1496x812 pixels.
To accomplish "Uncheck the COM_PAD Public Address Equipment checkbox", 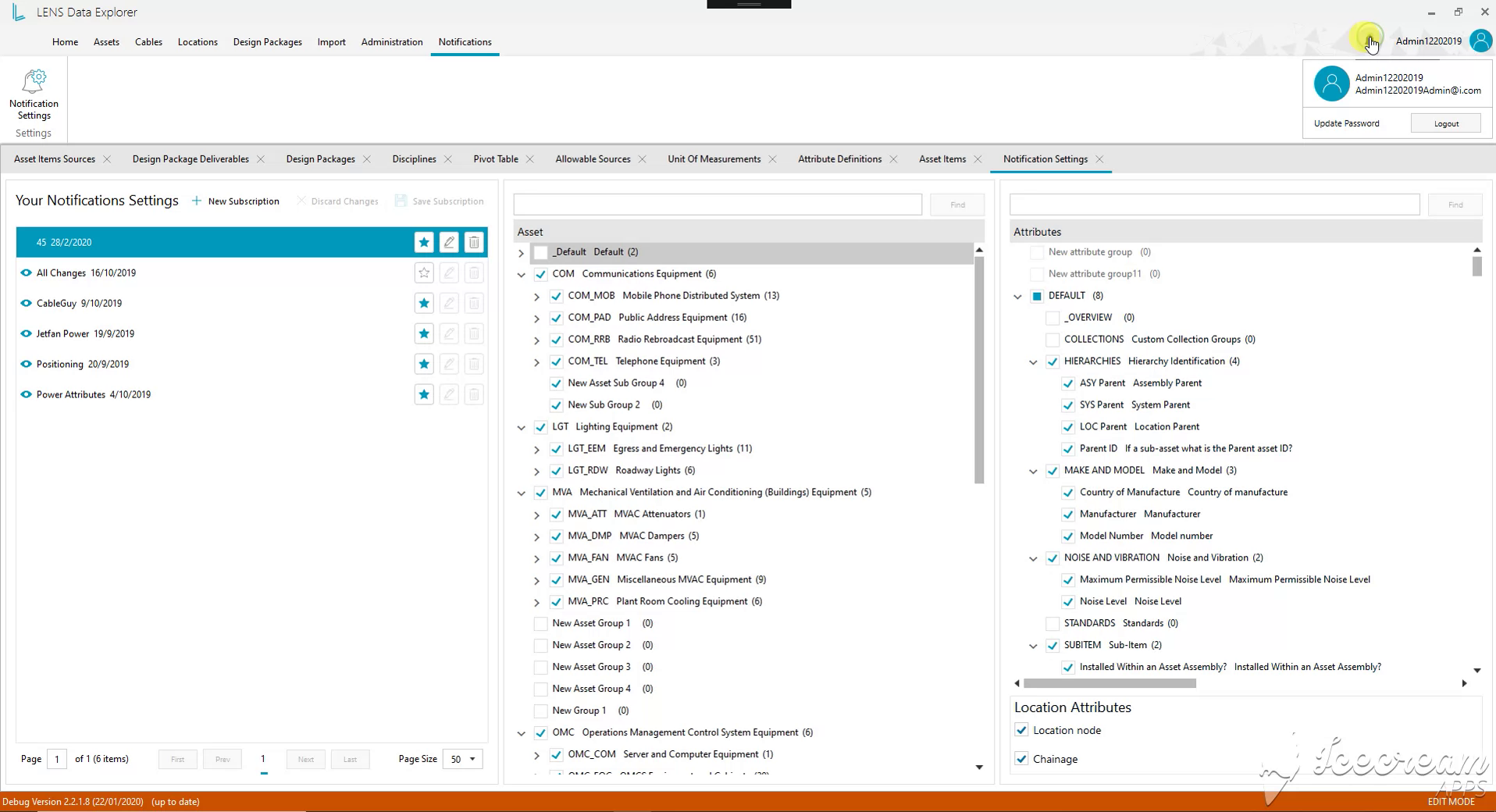I will tap(556, 318).
